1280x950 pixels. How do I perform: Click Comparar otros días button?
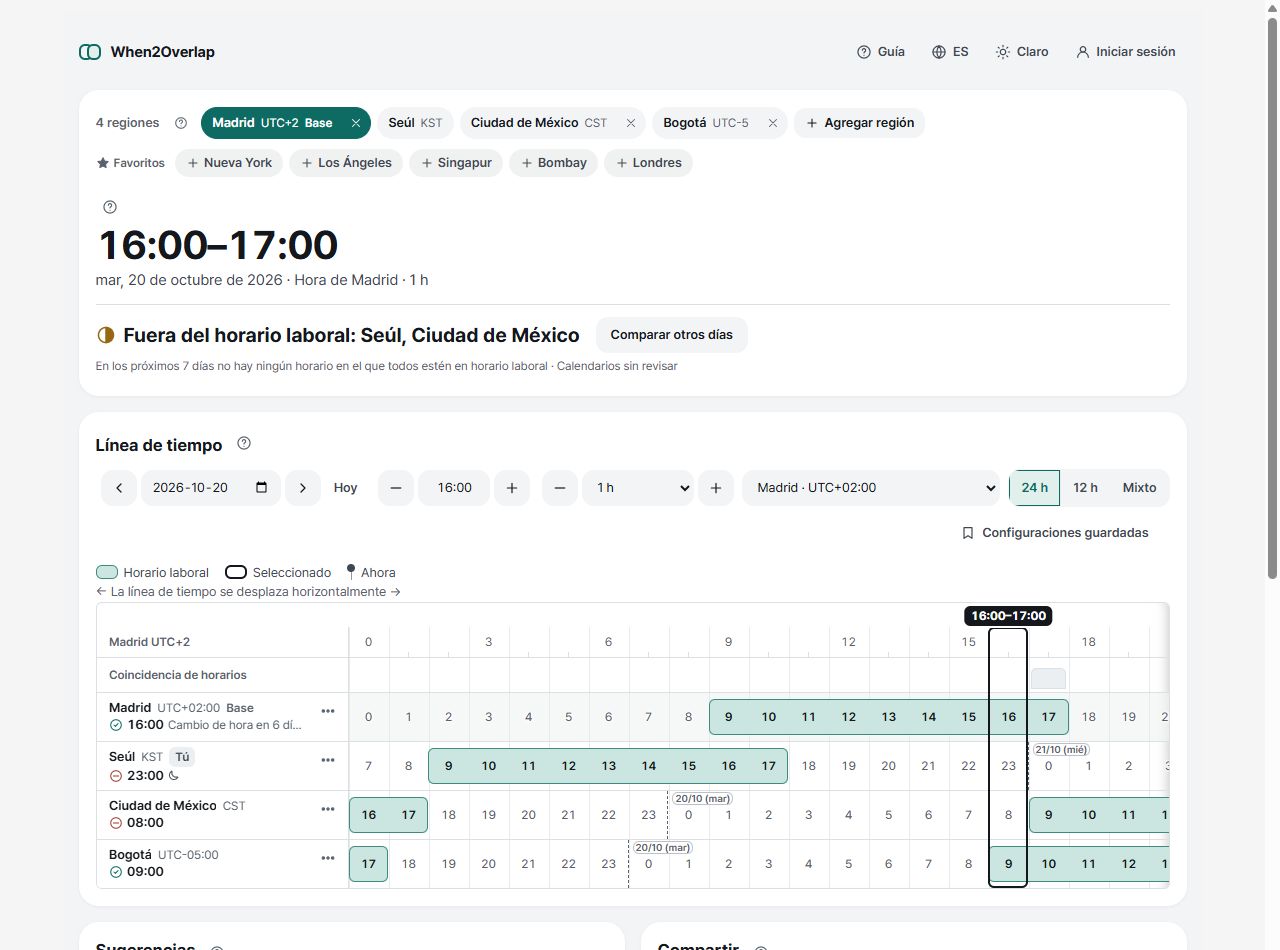click(672, 335)
